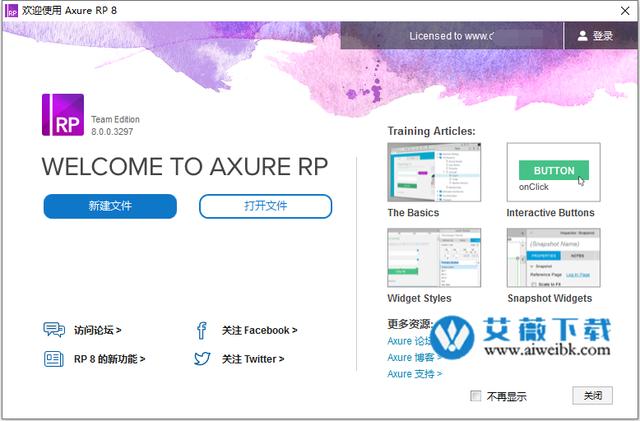
Task: Click the user profile icon beside 登录
Action: (x=582, y=36)
